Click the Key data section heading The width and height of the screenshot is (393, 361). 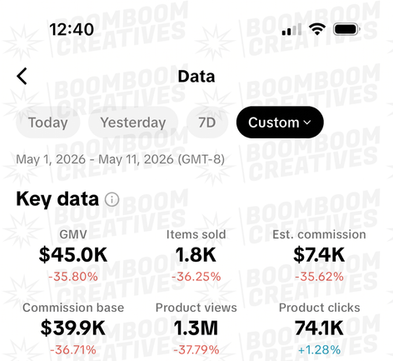[x=57, y=199]
